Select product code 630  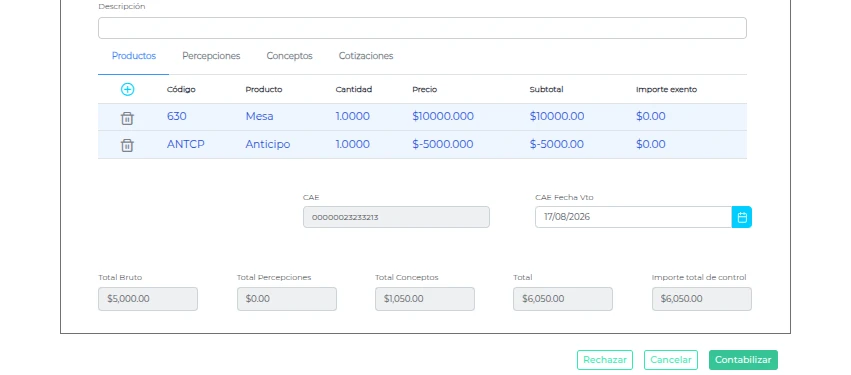(176, 117)
